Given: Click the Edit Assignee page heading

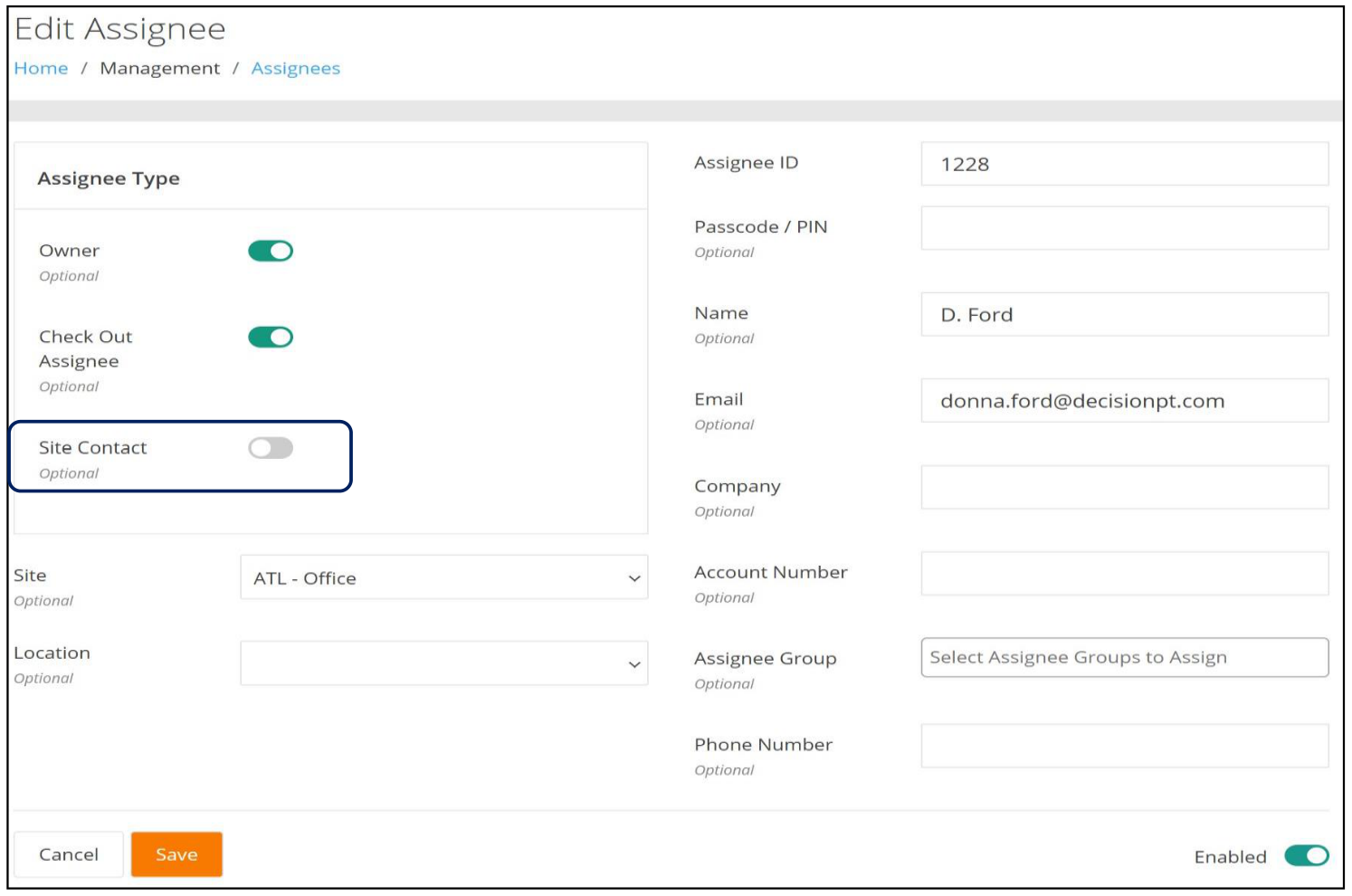Looking at the screenshot, I should [x=120, y=29].
